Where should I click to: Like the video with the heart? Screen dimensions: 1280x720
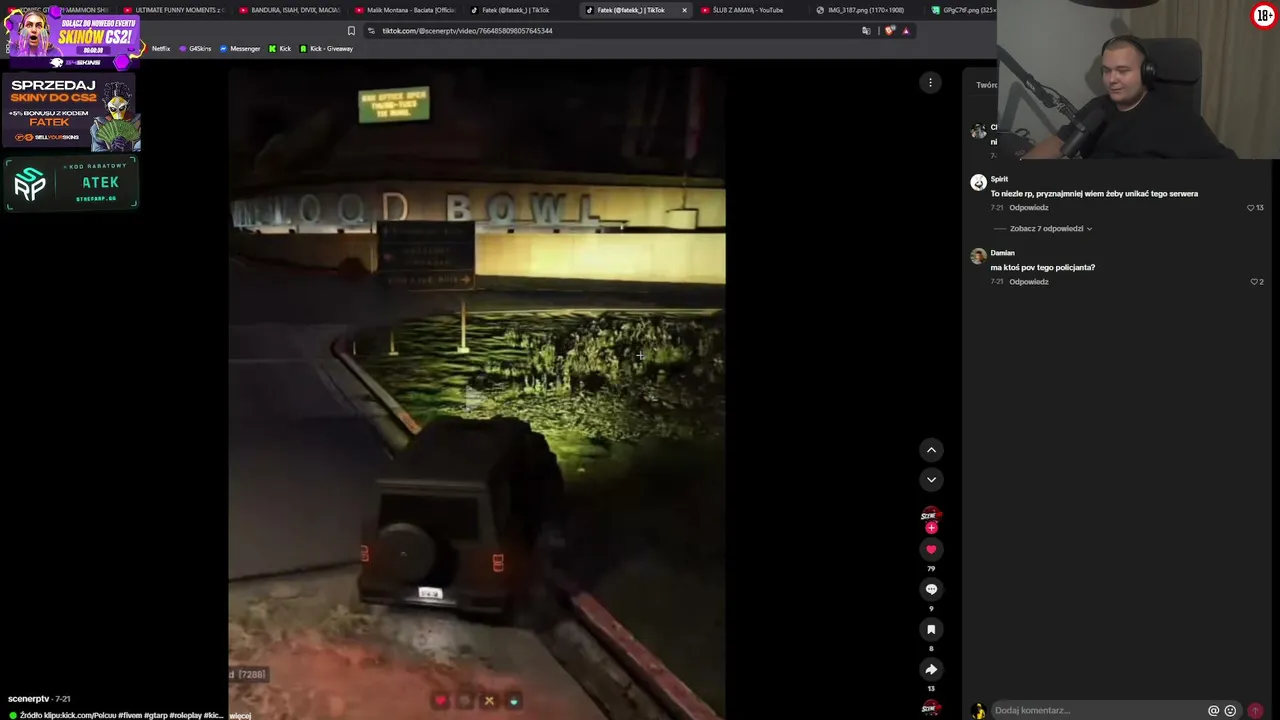[931, 549]
